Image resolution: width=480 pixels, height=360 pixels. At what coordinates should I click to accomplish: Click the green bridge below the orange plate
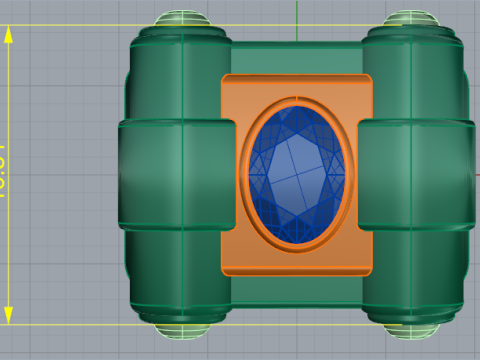[297, 292]
